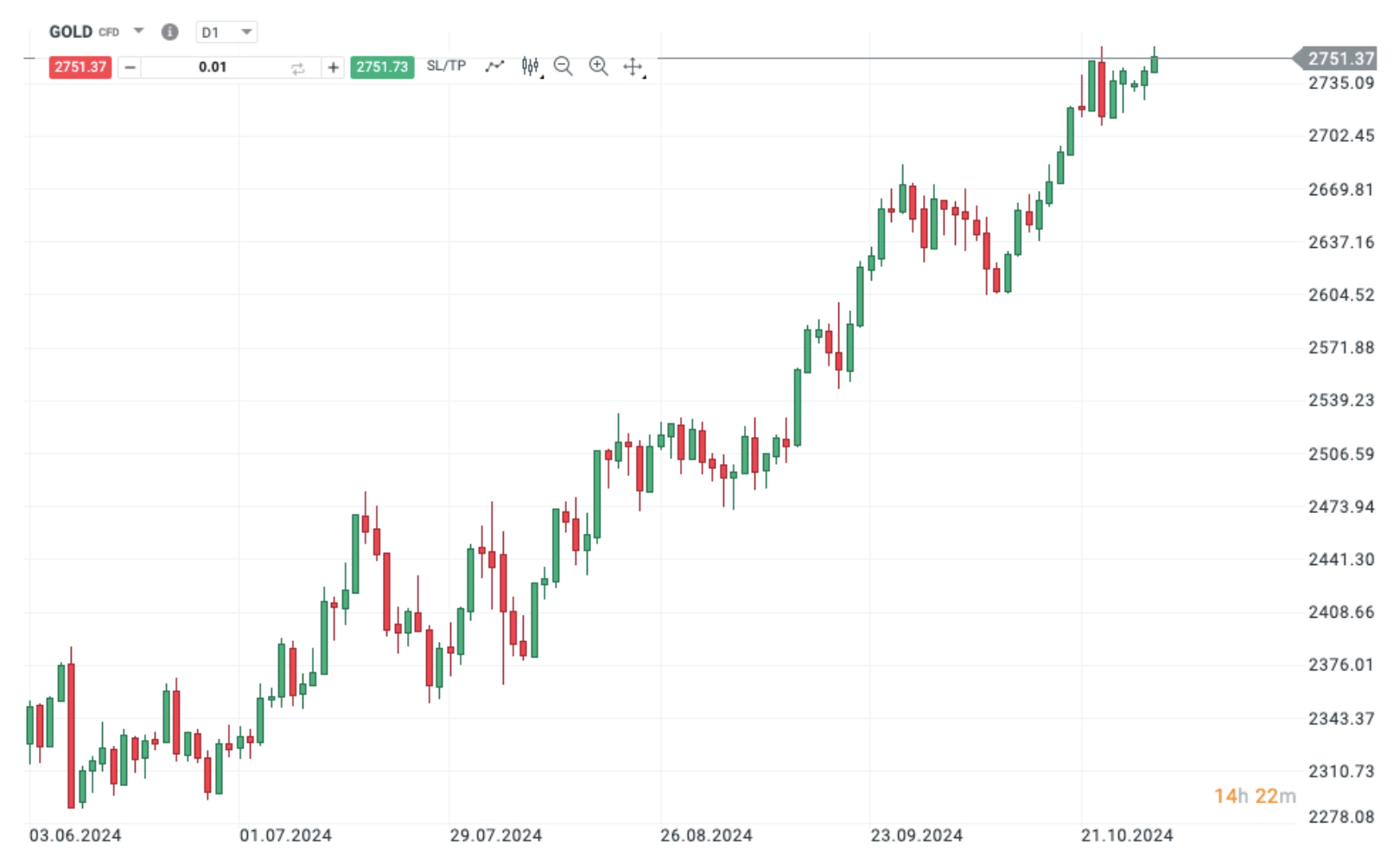
Task: Open the candlestick chart style icon
Action: [529, 66]
